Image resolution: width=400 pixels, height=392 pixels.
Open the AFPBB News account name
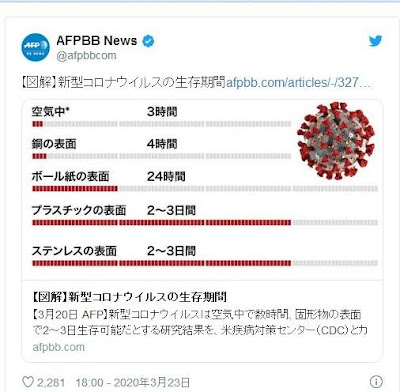[x=97, y=41]
